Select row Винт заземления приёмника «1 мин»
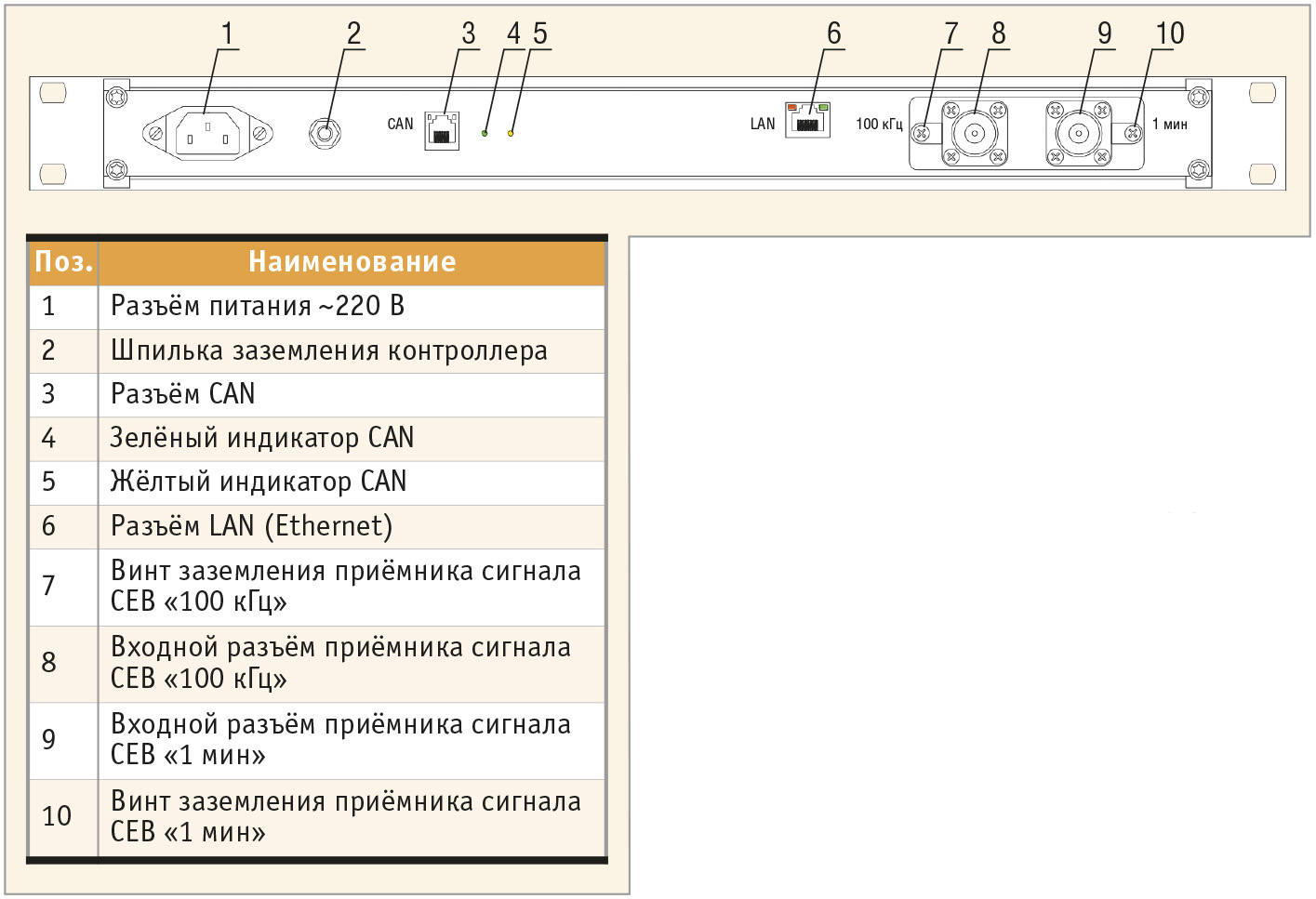 pyautogui.click(x=317, y=818)
